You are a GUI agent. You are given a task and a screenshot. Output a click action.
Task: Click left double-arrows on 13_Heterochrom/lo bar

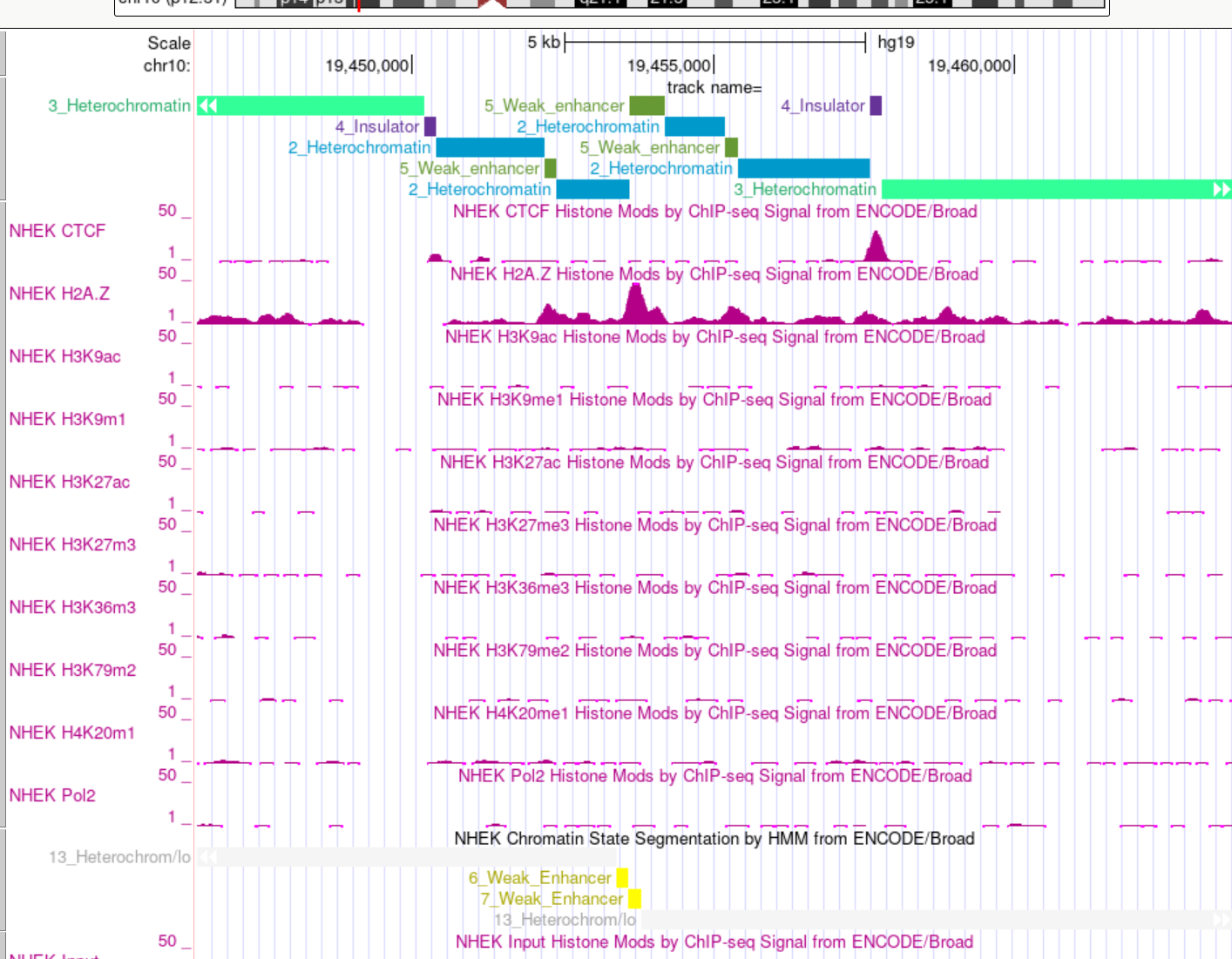click(206, 857)
